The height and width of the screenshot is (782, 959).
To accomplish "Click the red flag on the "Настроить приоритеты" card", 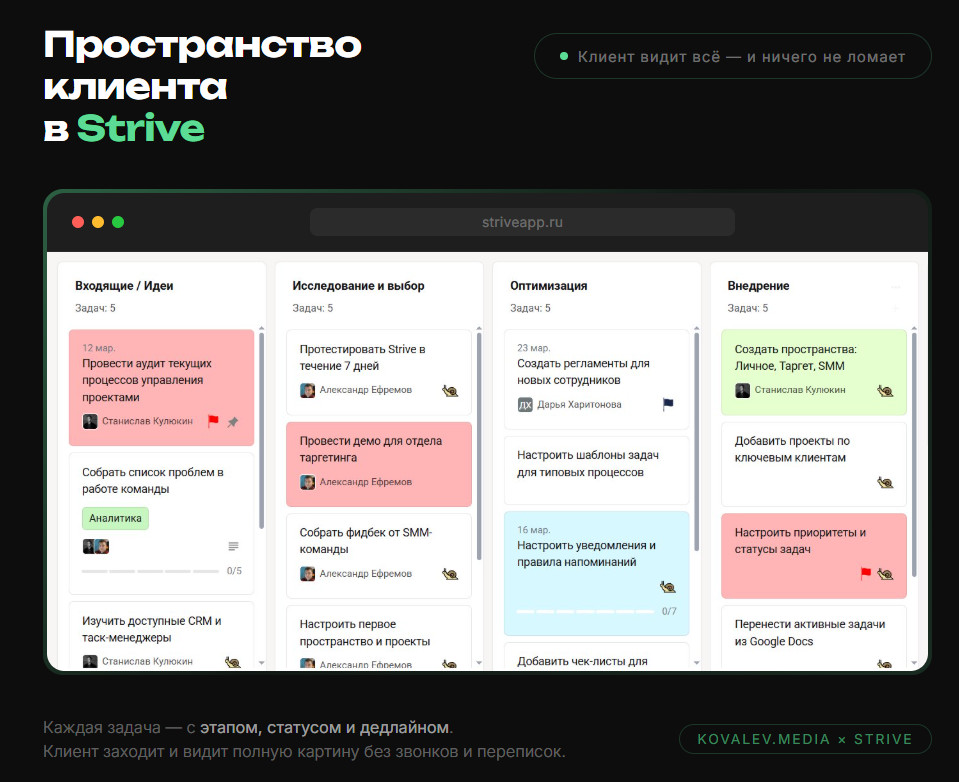I will (x=865, y=574).
